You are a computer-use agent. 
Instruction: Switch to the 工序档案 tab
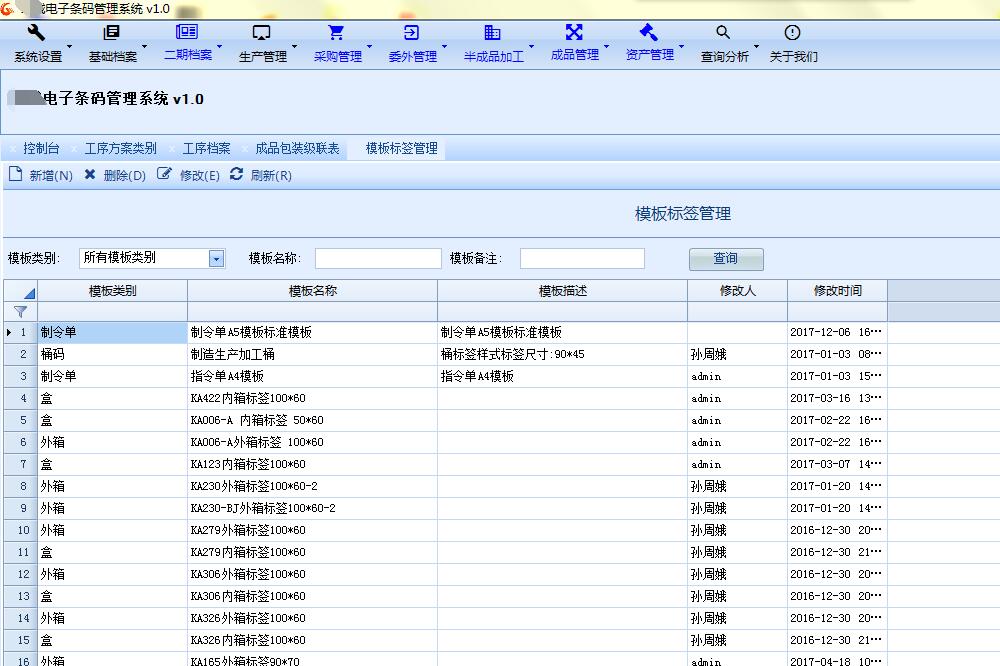(207, 149)
